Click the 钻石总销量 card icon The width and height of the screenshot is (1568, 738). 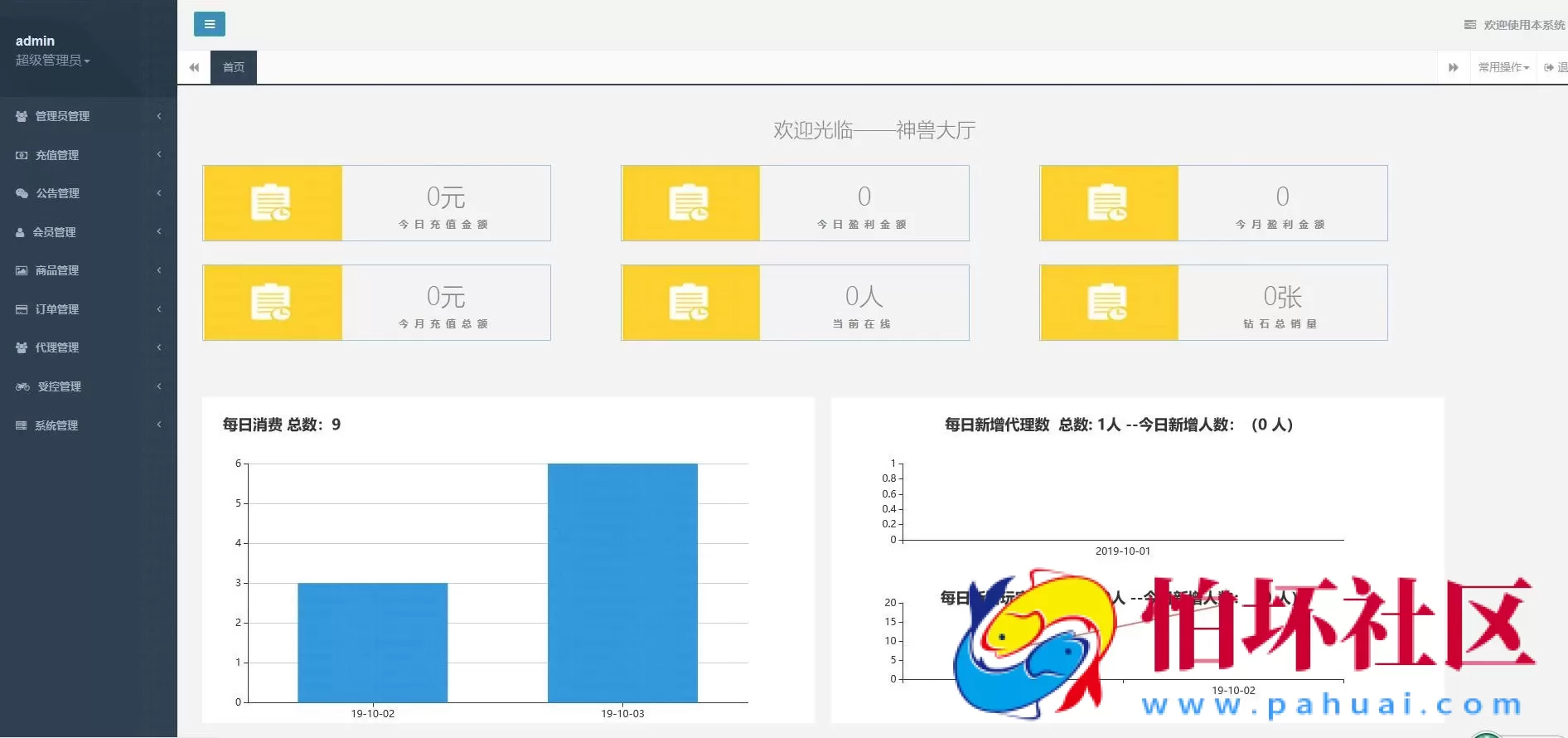pos(1108,302)
